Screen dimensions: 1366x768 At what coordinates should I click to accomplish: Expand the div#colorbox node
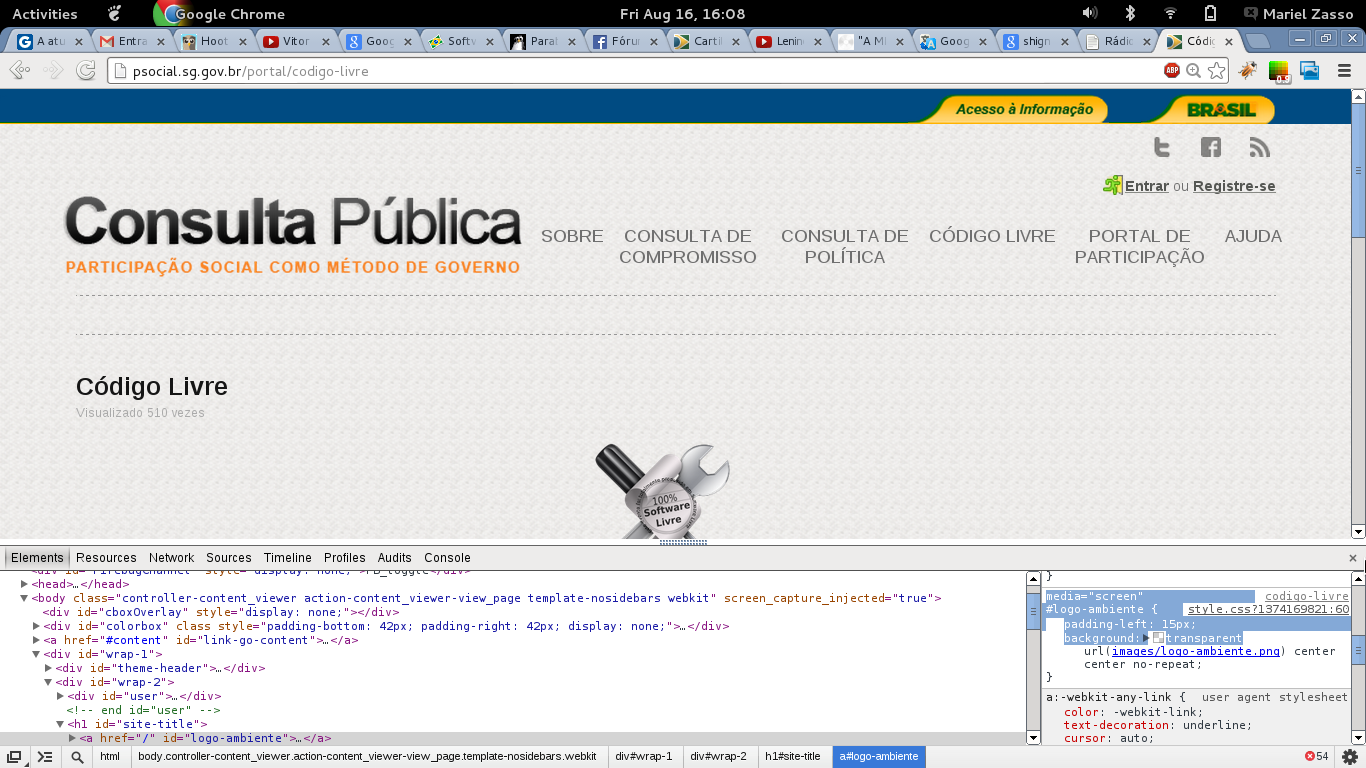[37, 626]
